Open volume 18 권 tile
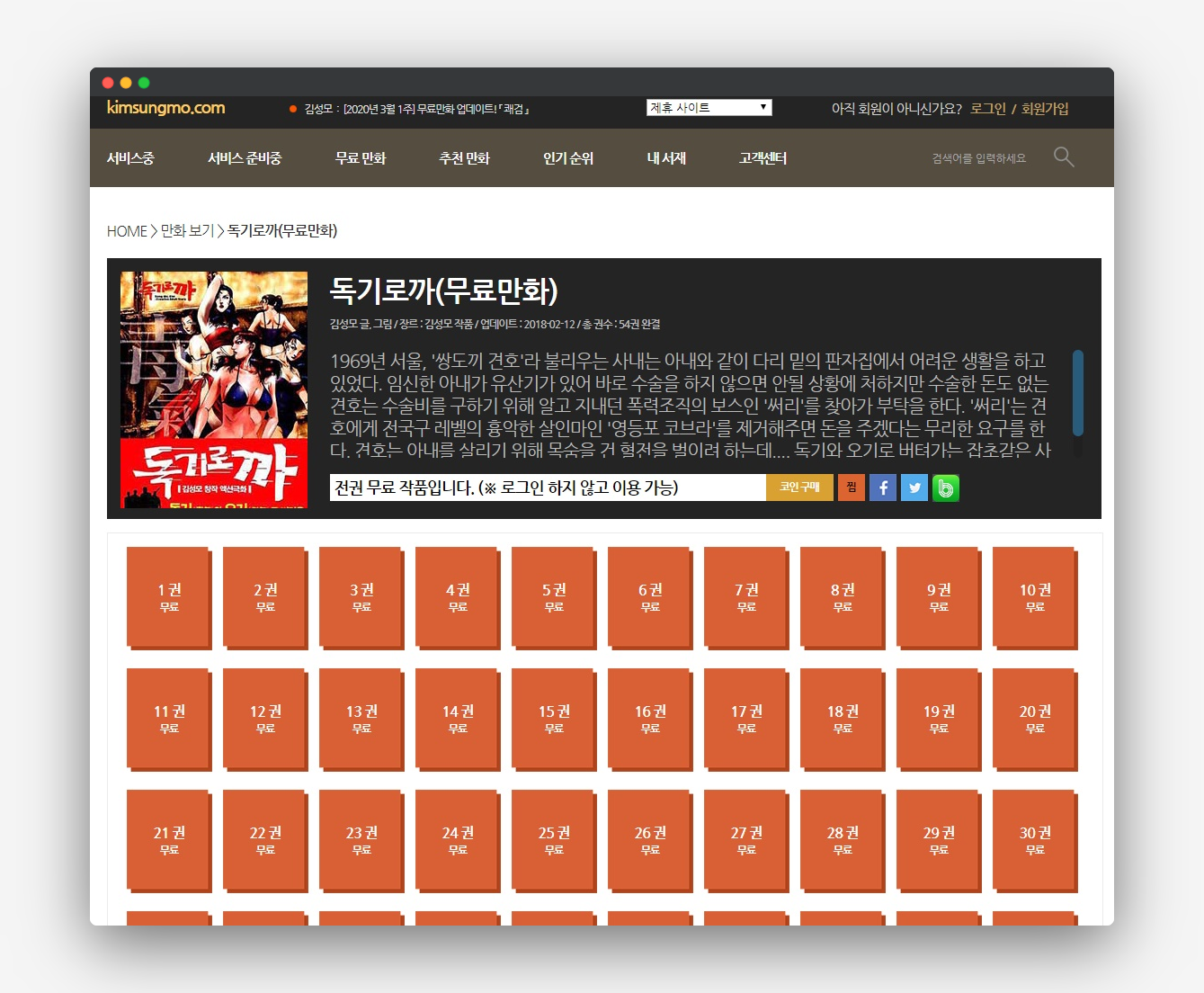This screenshot has width=1204, height=993. (x=843, y=719)
